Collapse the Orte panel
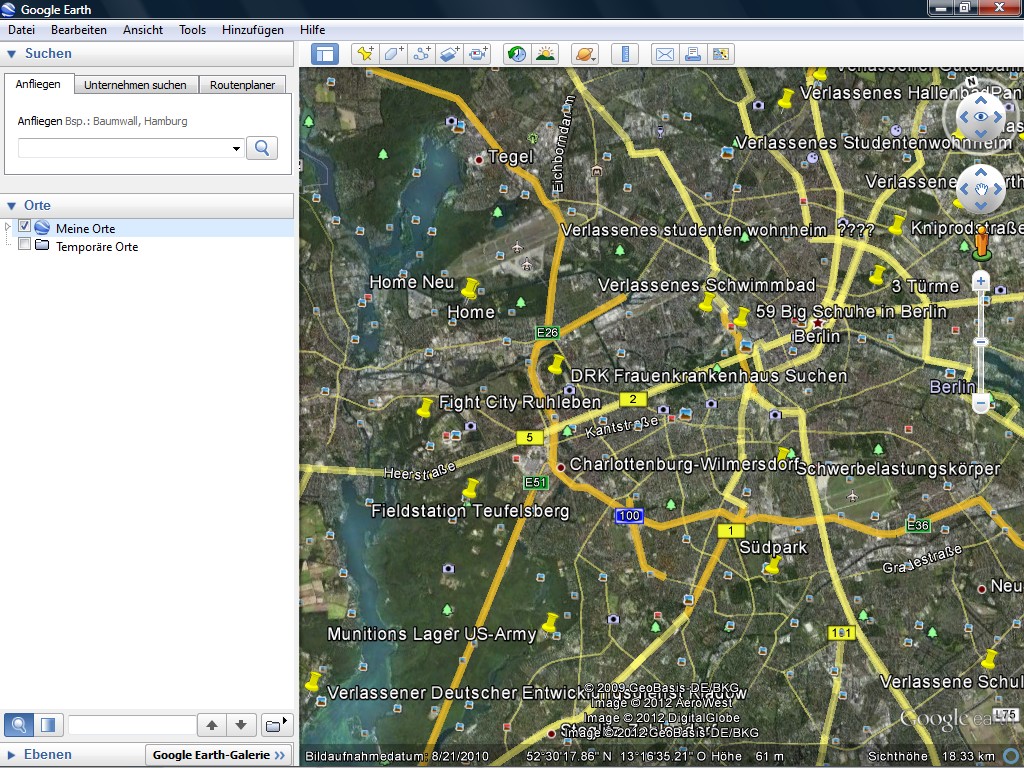Screen dimensions: 1024x768 coord(11,206)
